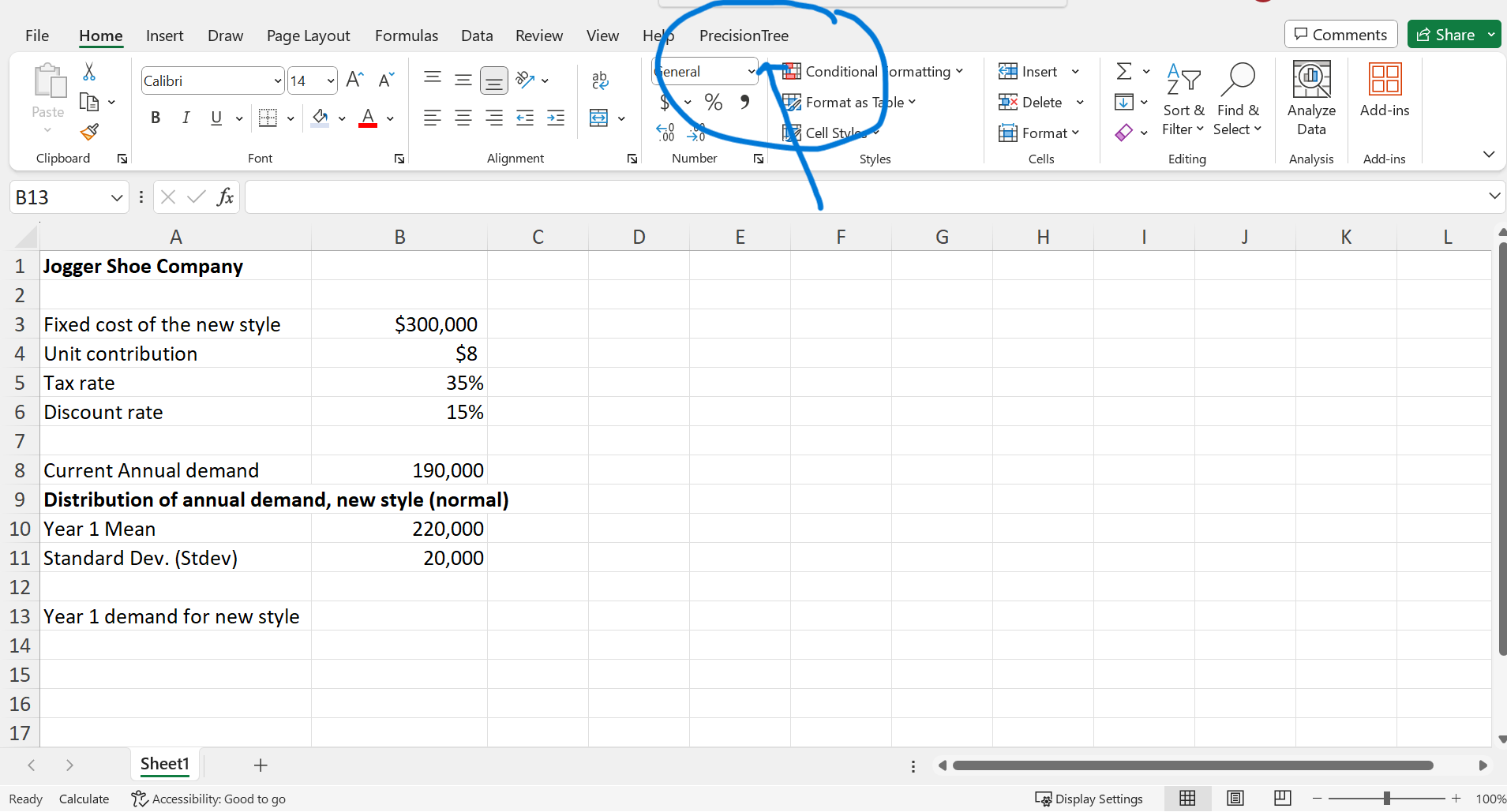Screen dimensions: 1507x812
Task: Select the Format Painter
Action: pos(89,132)
